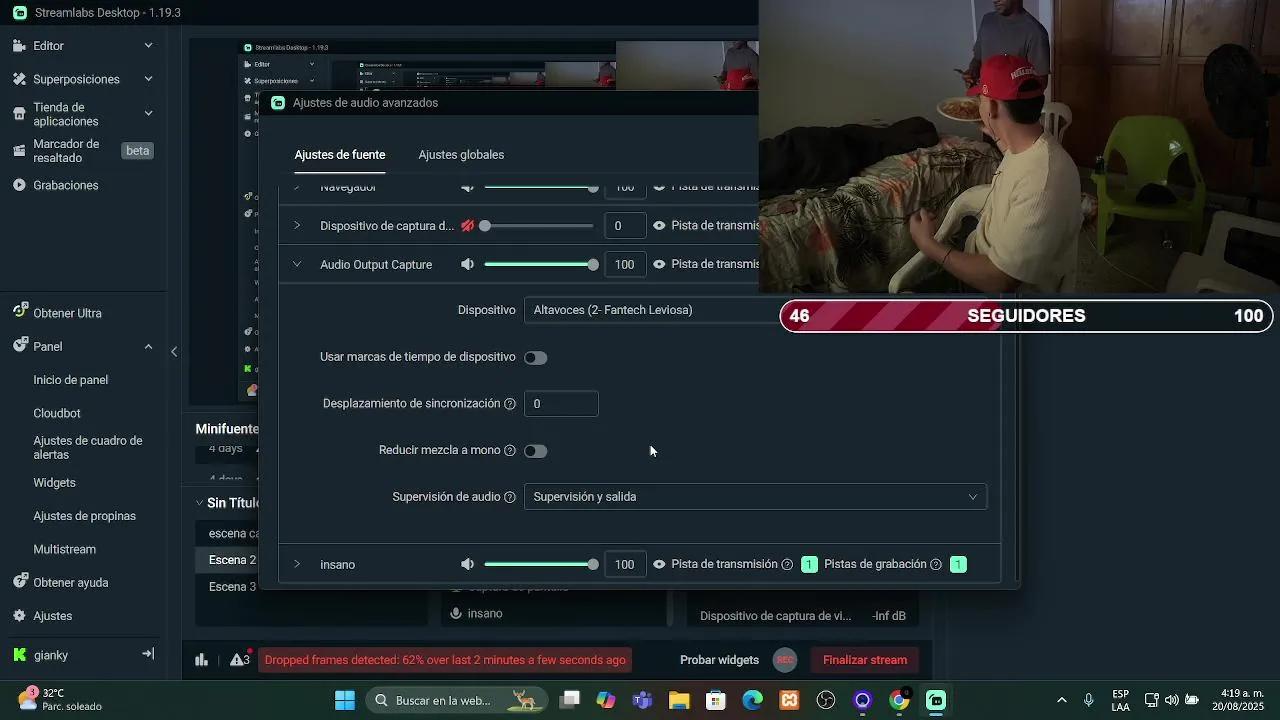Expand Tienda de aplicaciones chevron

click(x=148, y=113)
